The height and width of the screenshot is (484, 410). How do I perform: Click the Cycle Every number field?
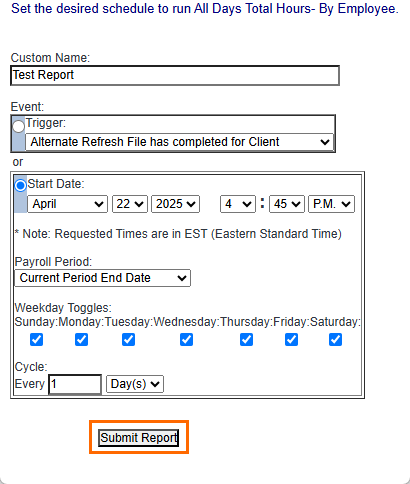(75, 384)
